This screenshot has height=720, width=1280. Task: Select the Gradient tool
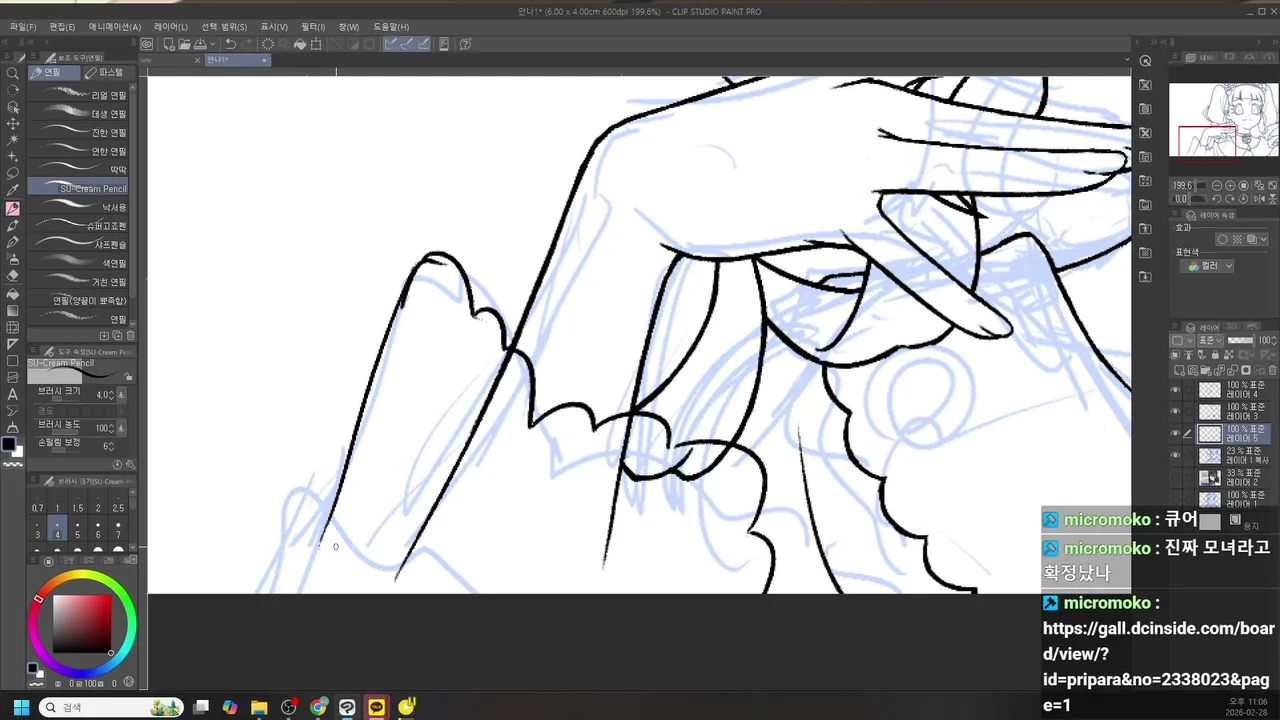pos(13,311)
